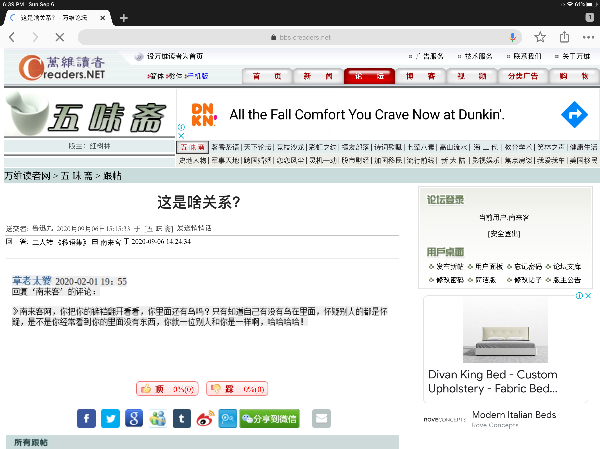Open the 分类广告 navigation tab
Viewport: 600px width, 449px height.
(x=523, y=76)
